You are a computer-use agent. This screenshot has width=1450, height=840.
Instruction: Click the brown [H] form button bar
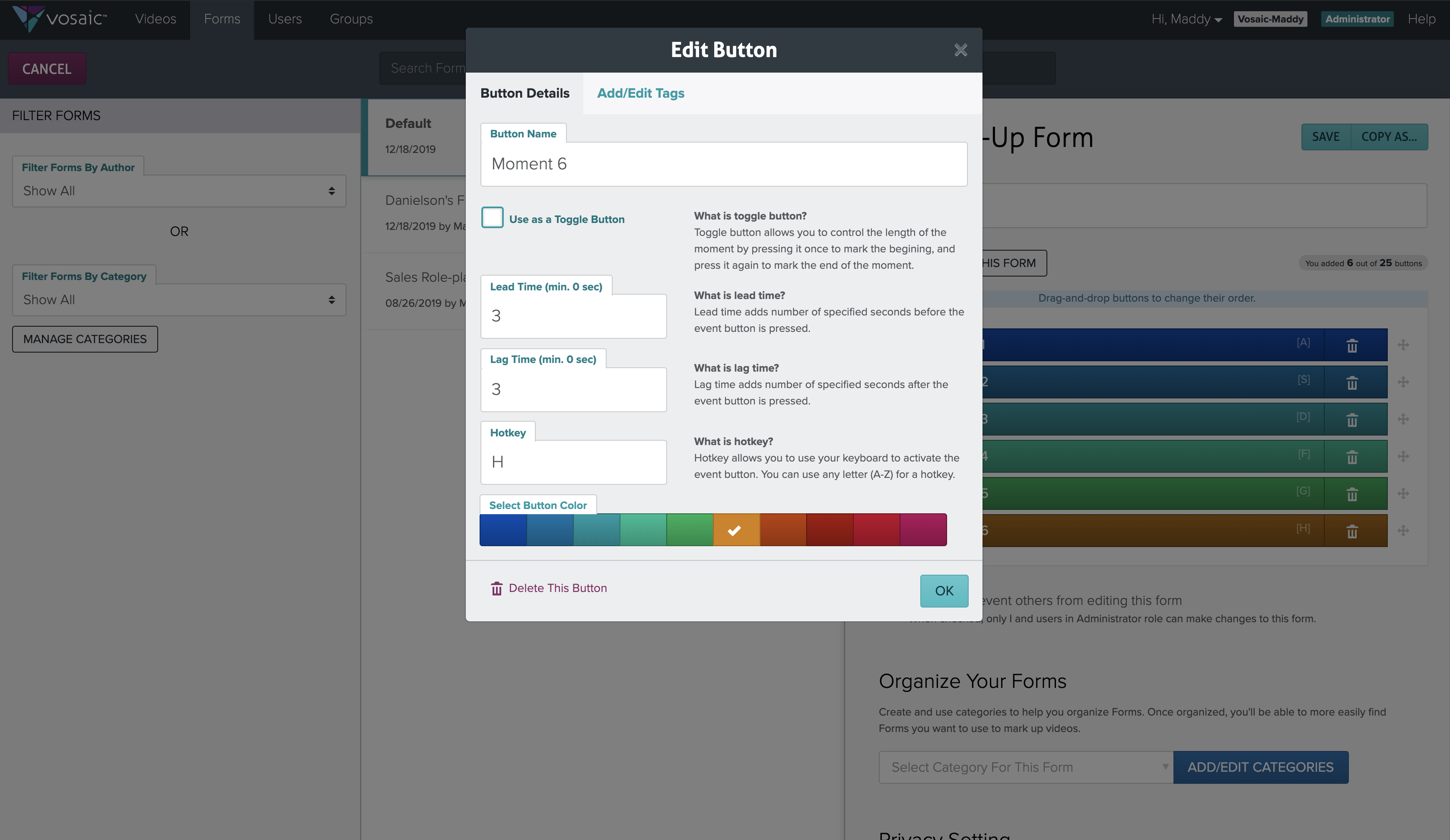click(x=1153, y=531)
